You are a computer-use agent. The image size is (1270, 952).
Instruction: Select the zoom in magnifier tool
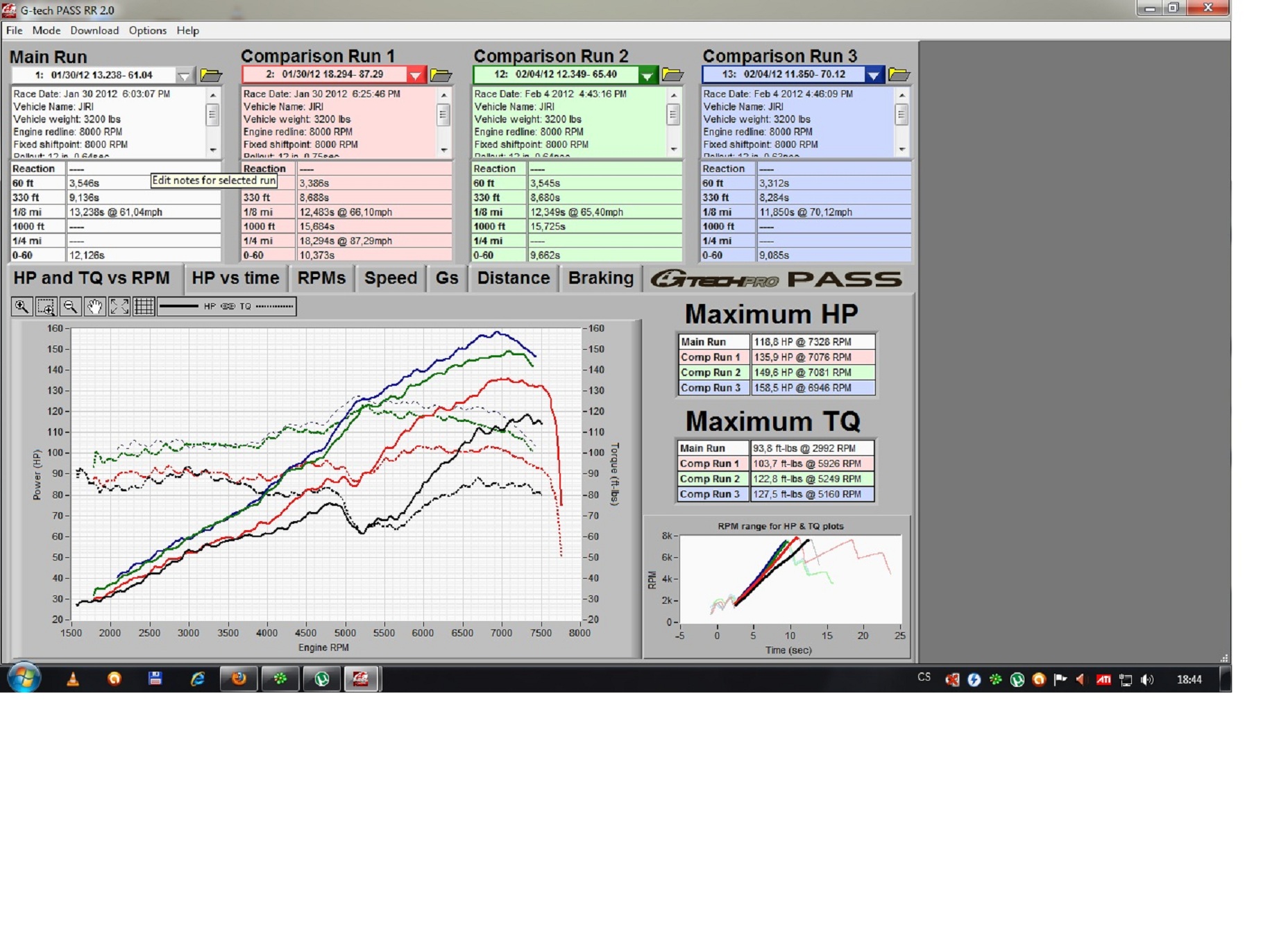click(22, 306)
